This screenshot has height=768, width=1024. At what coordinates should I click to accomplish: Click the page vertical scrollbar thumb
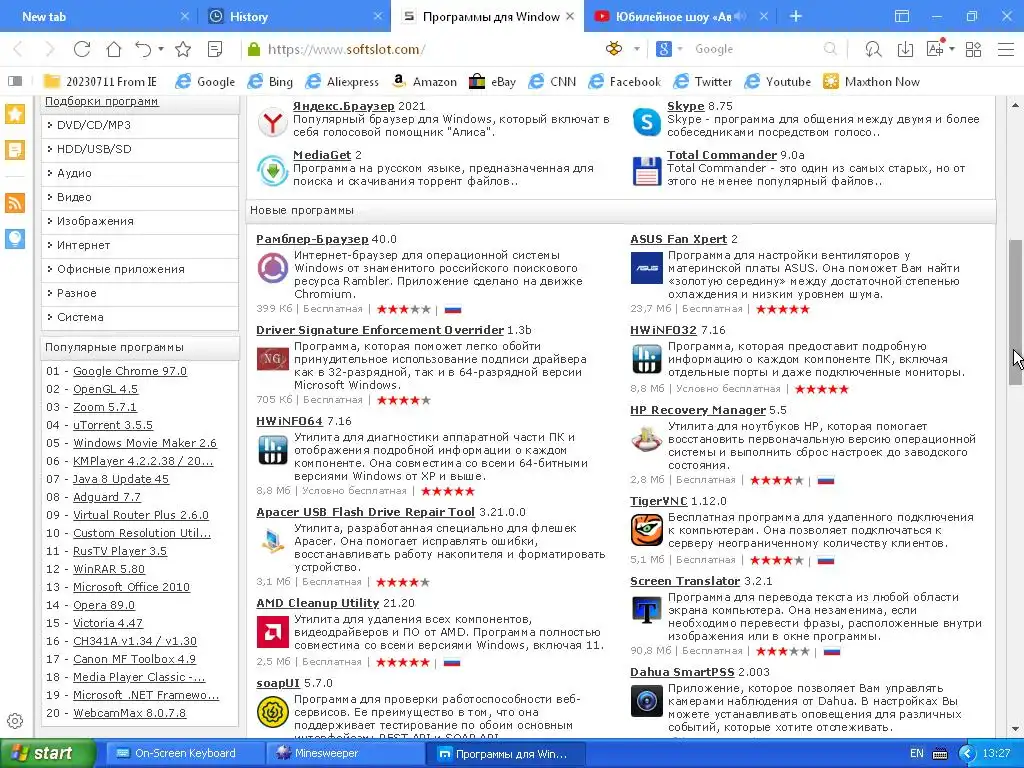(1016, 312)
